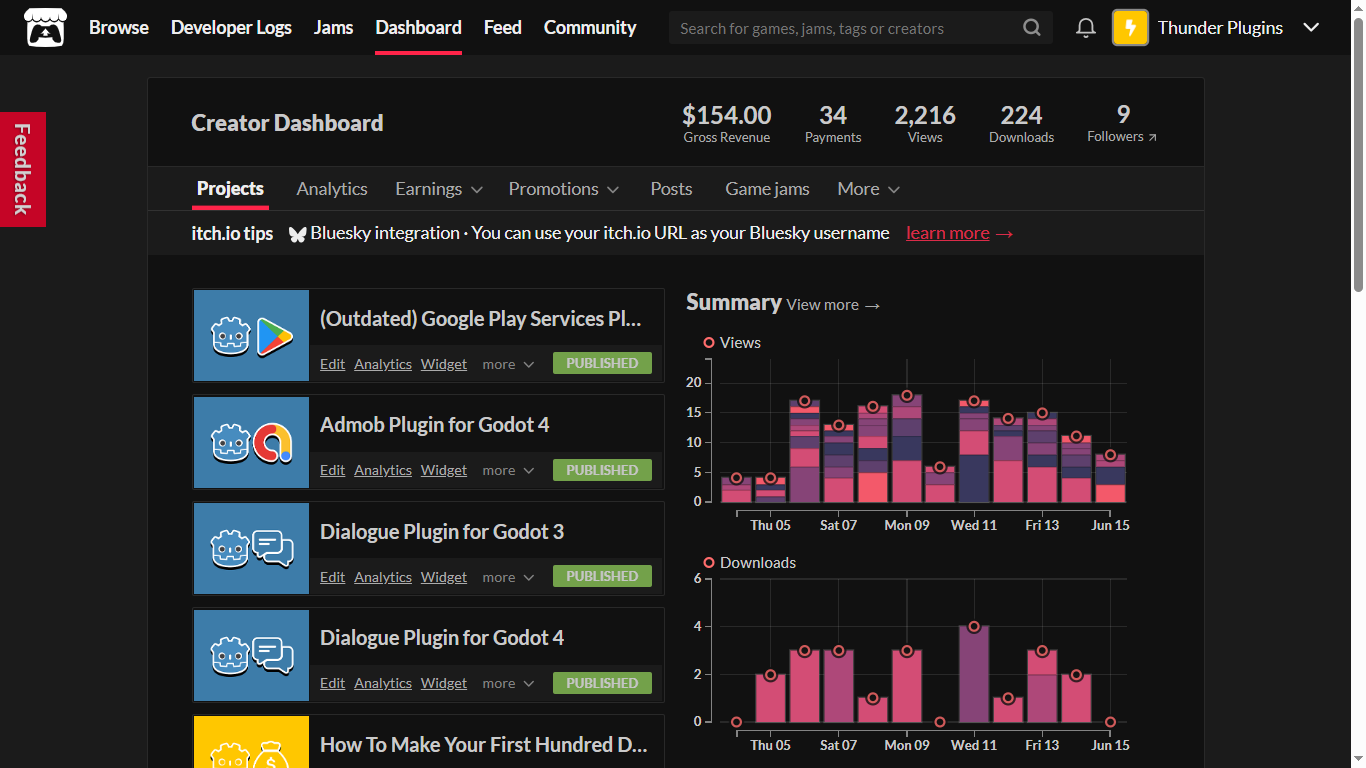
Task: Click the Bluesky butterfly icon
Action: (297, 234)
